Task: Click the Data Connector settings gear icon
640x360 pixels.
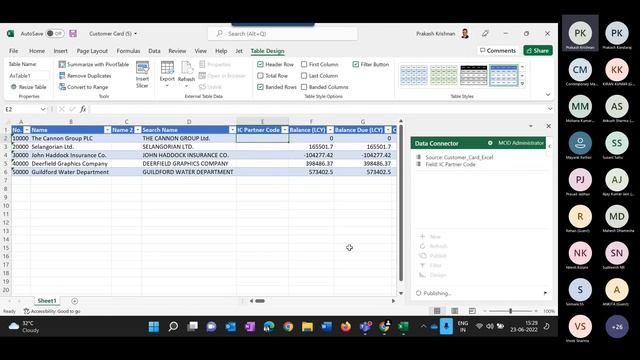Action: (490, 143)
